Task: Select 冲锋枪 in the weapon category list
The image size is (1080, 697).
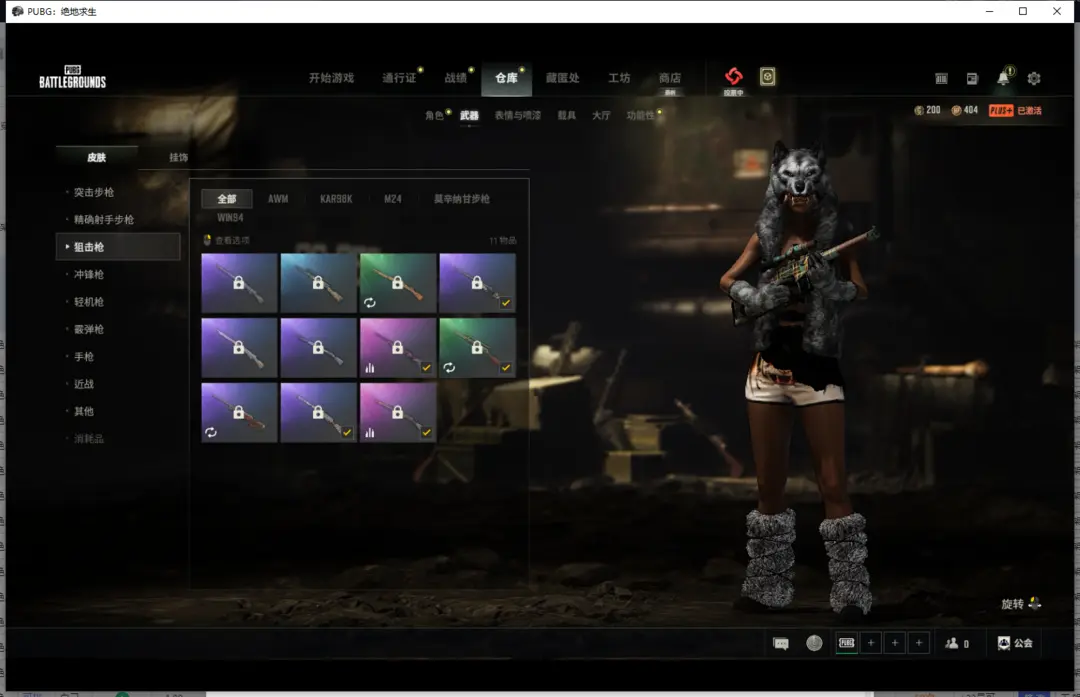Action: tap(89, 274)
